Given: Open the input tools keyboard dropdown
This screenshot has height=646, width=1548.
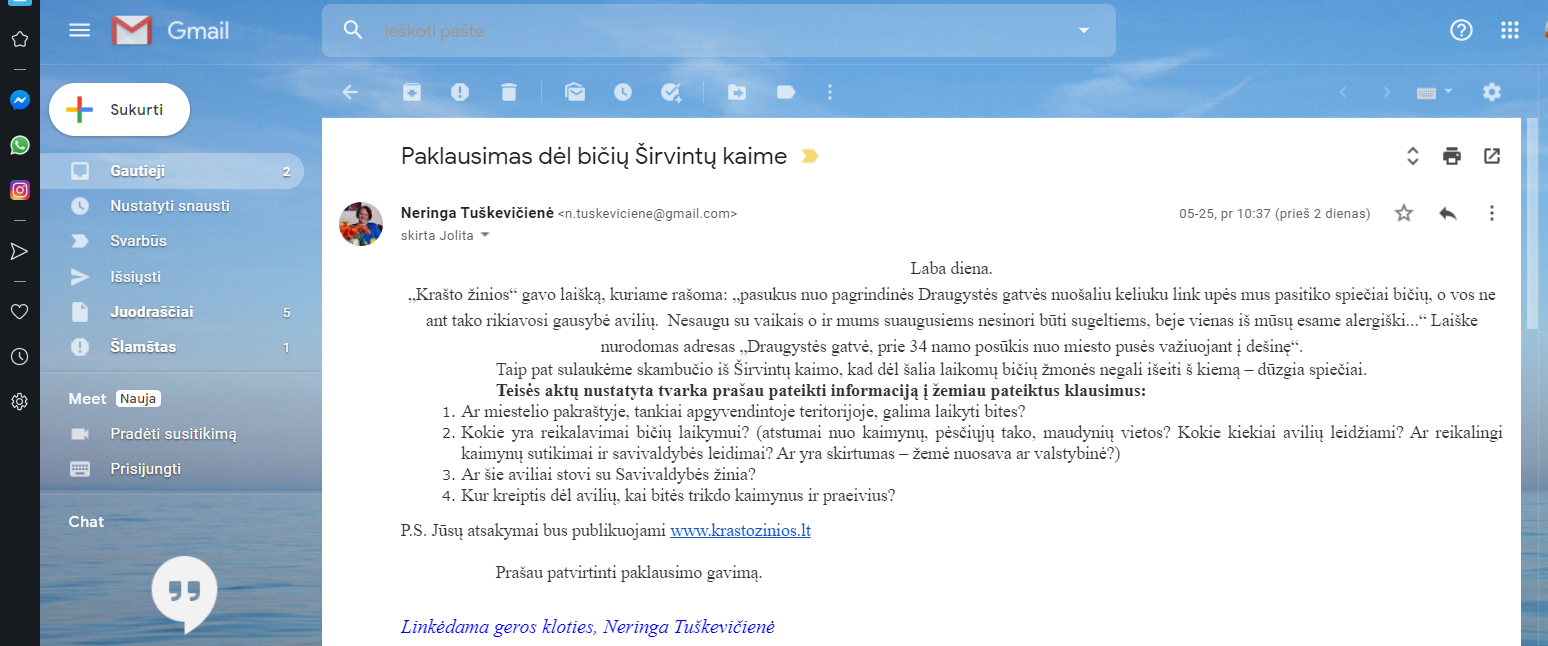Looking at the screenshot, I should point(1435,92).
